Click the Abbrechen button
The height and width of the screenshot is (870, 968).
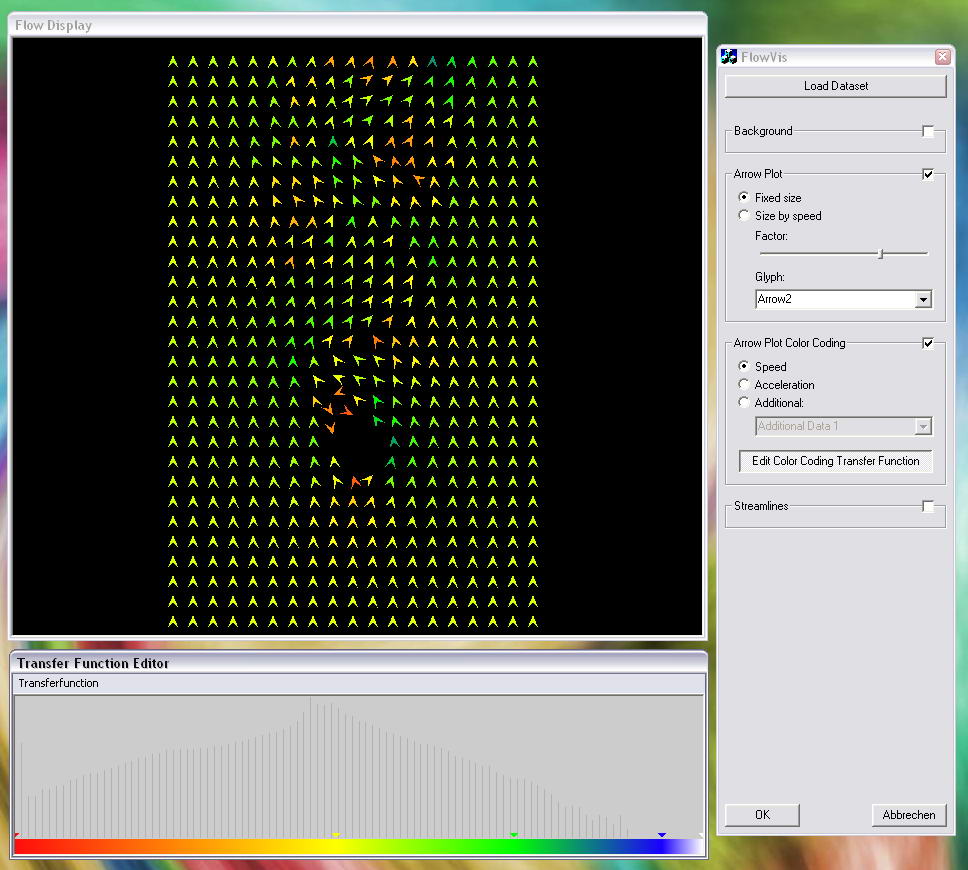909,815
